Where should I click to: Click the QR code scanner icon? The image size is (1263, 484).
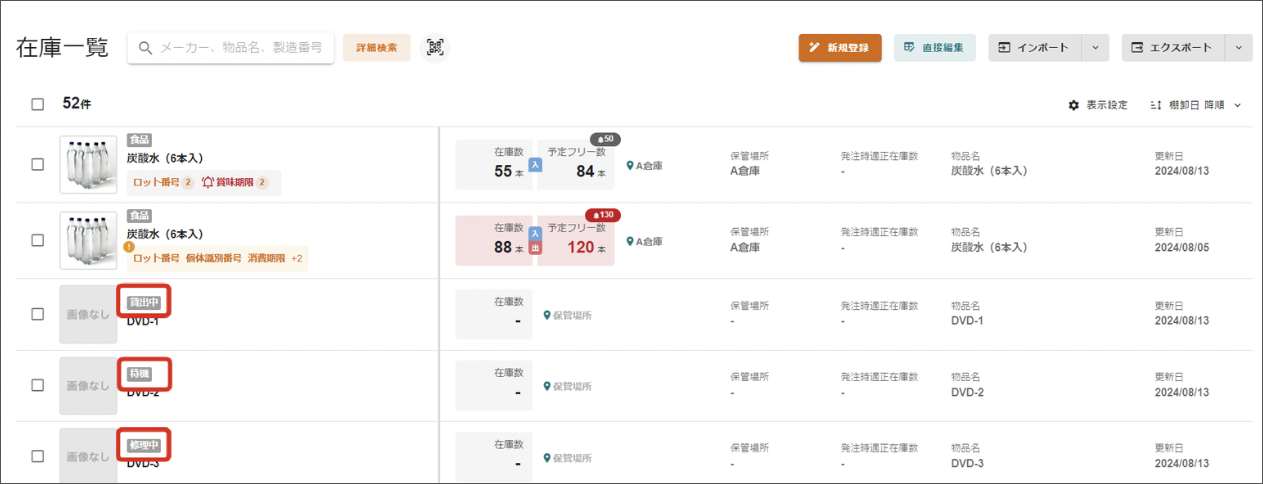point(435,47)
